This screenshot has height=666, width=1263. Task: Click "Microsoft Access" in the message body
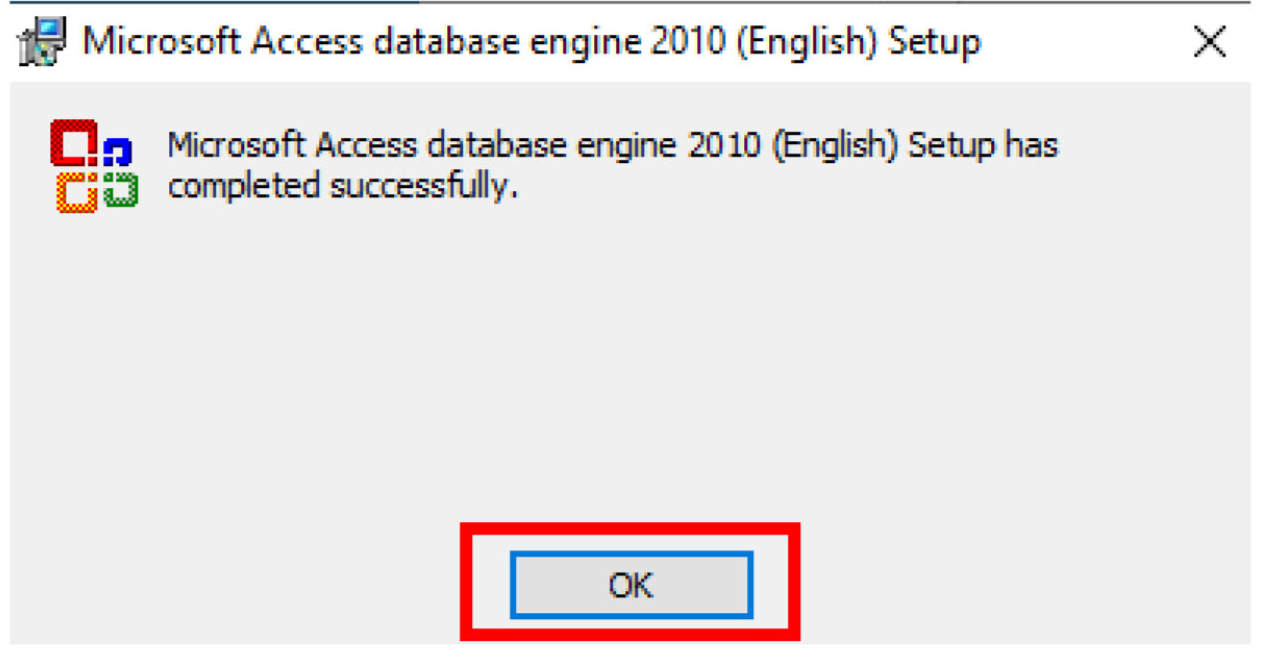(x=292, y=146)
